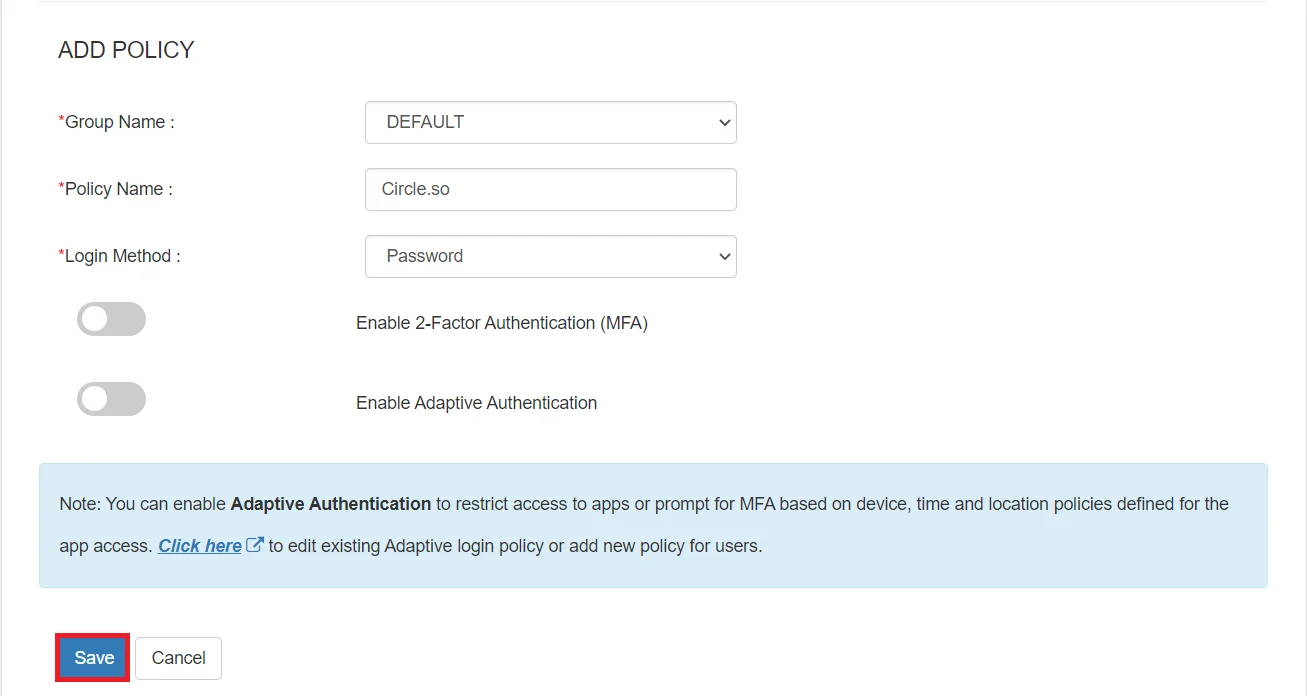The height and width of the screenshot is (696, 1307).
Task: Select Password in the Login Method selector
Action: tap(550, 257)
